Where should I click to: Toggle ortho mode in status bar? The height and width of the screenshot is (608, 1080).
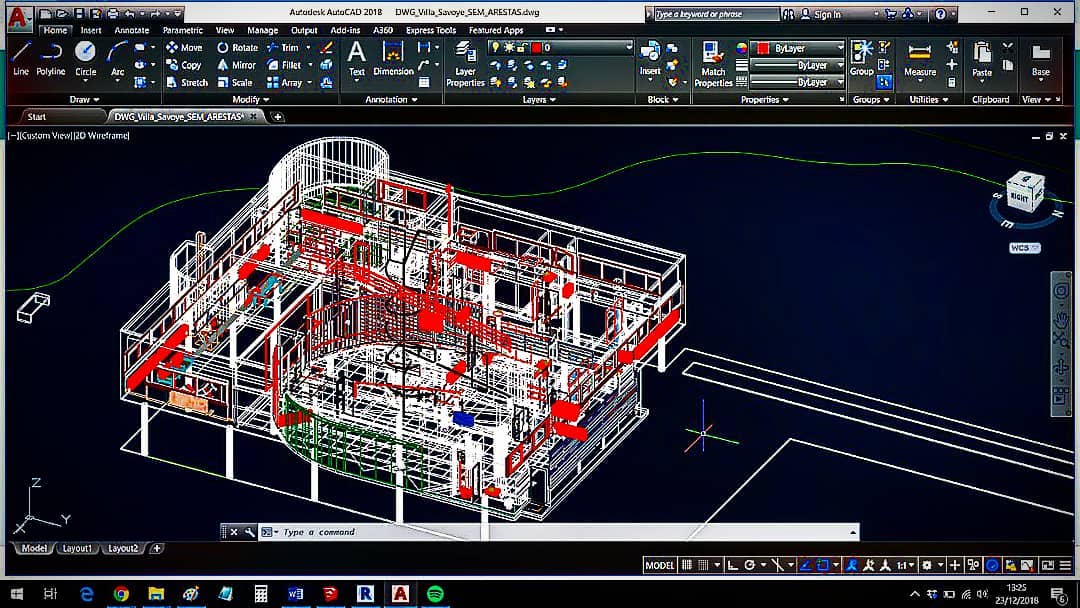(x=733, y=565)
